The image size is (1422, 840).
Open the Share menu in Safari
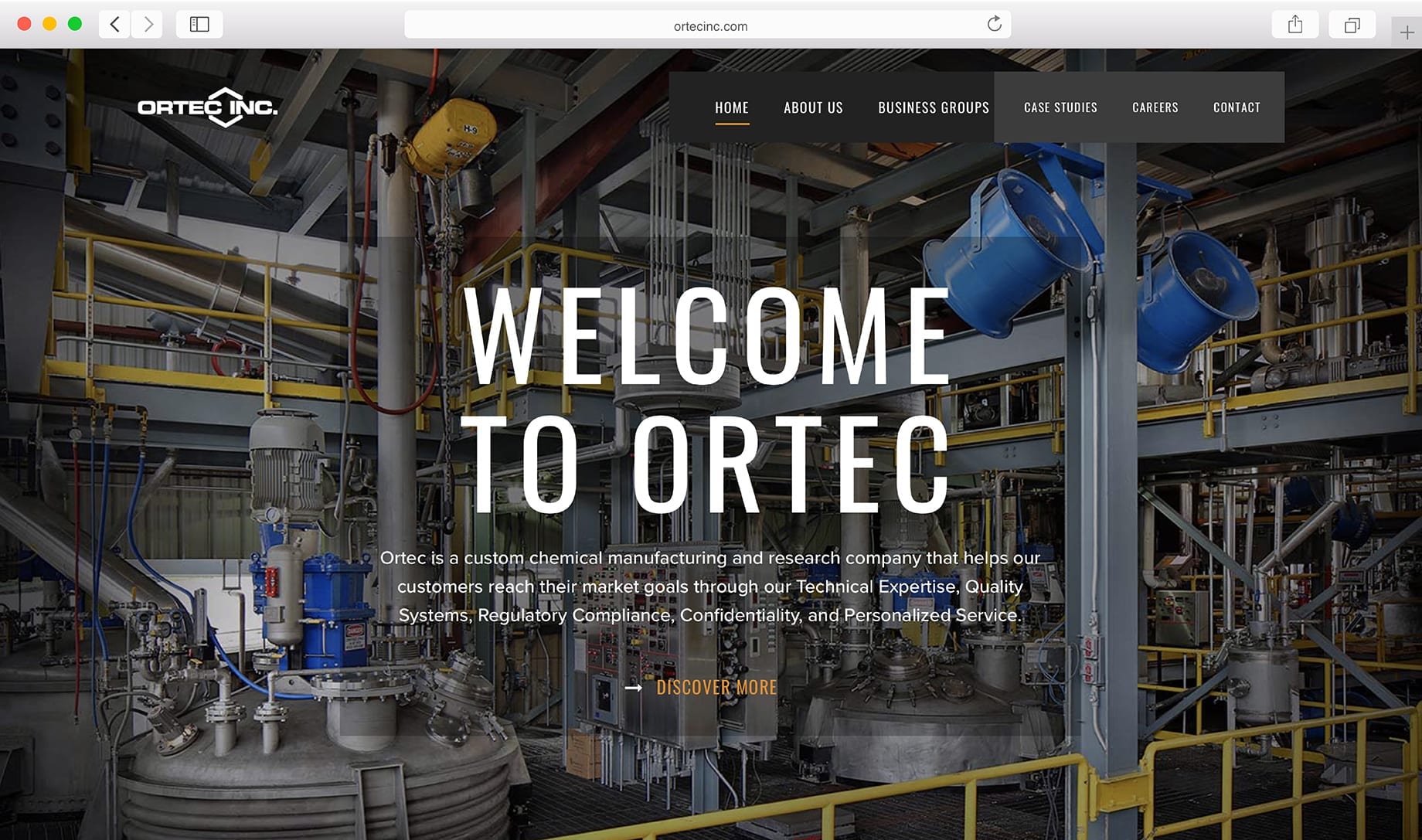(x=1295, y=24)
